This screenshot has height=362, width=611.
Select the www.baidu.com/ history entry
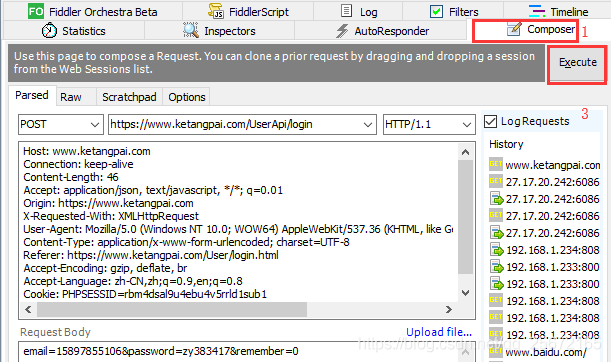tap(546, 353)
